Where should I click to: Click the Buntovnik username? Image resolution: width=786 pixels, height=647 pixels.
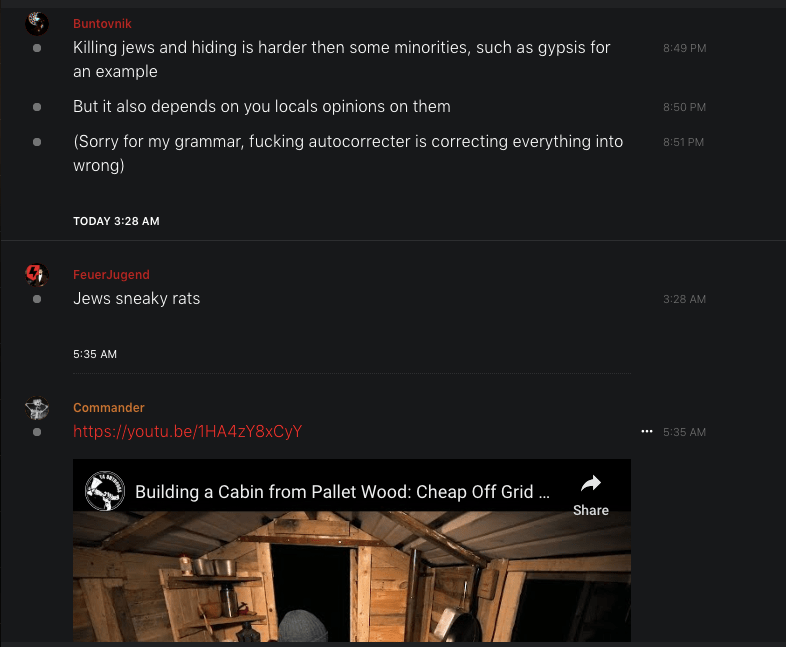coord(102,24)
